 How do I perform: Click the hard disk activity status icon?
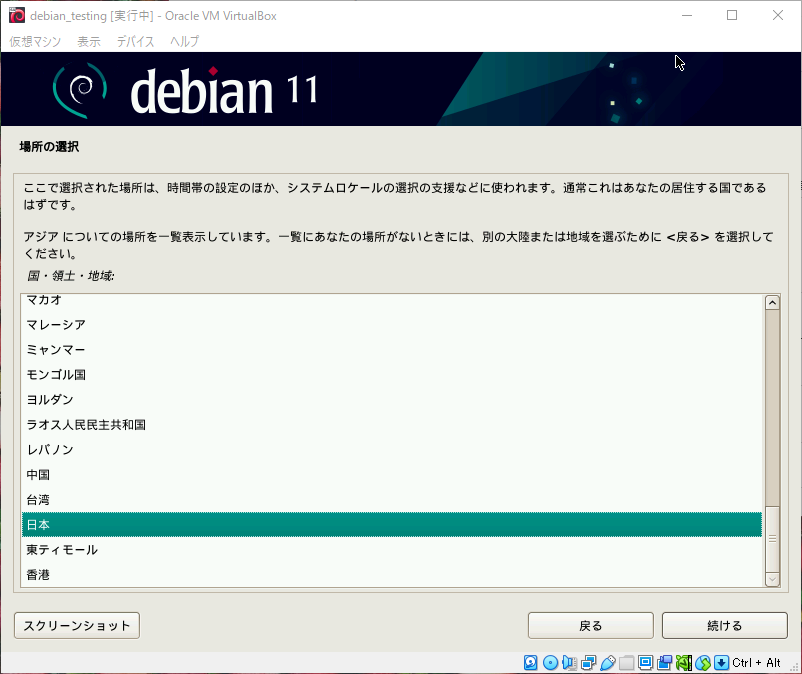click(x=530, y=663)
